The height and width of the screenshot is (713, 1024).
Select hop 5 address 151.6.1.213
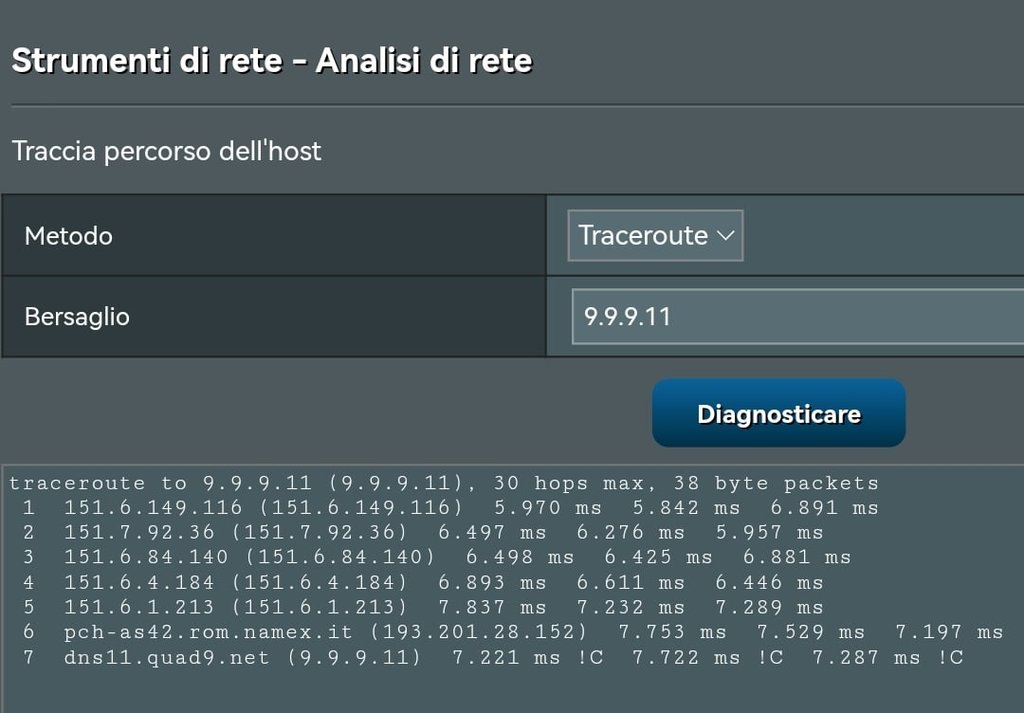(x=139, y=607)
